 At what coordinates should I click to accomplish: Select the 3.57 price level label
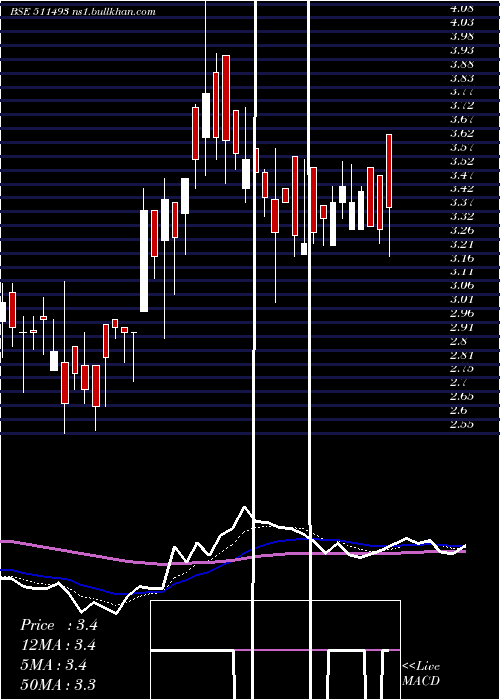462,147
